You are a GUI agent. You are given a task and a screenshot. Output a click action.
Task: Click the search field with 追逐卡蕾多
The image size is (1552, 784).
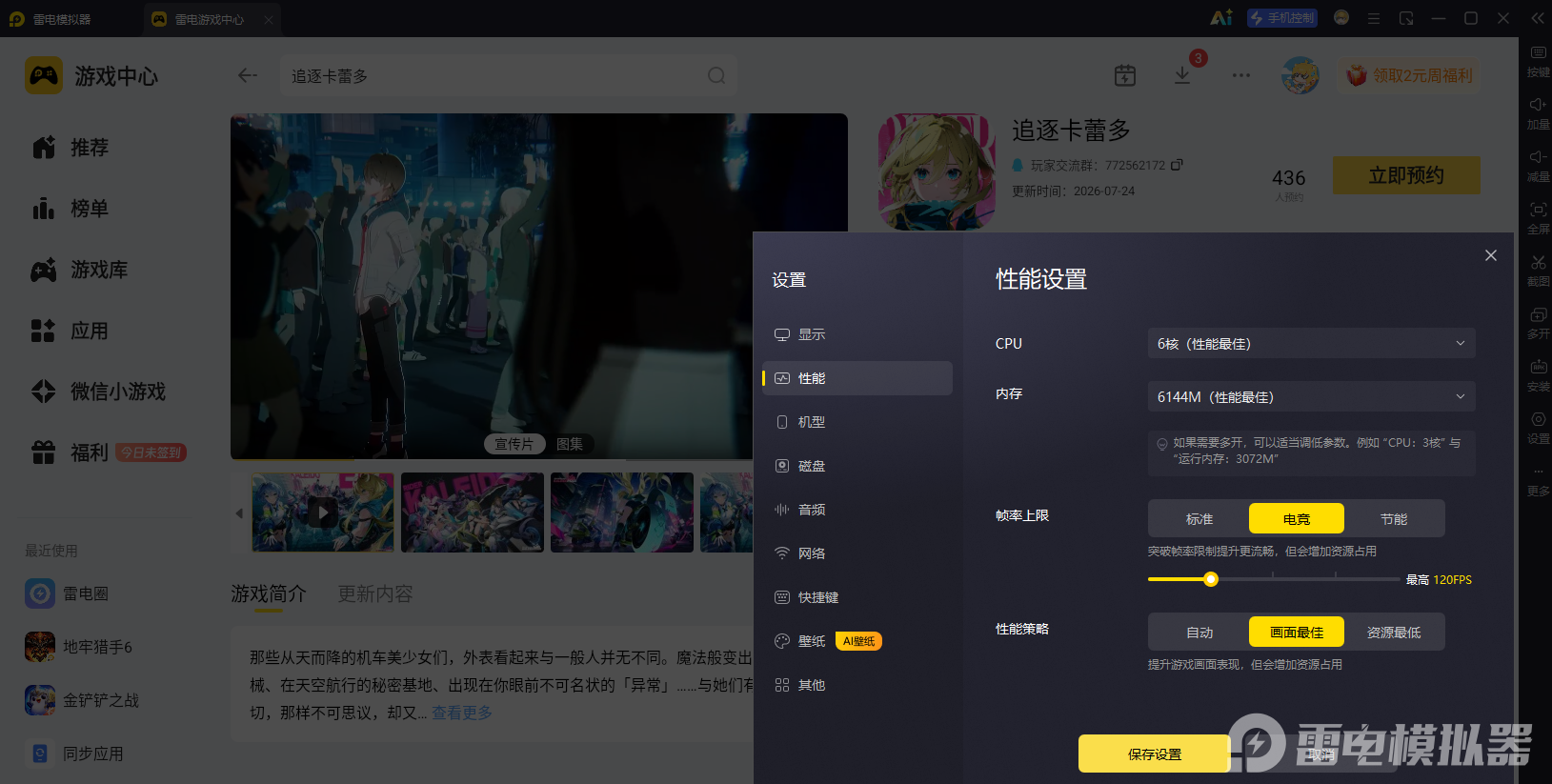[x=508, y=75]
